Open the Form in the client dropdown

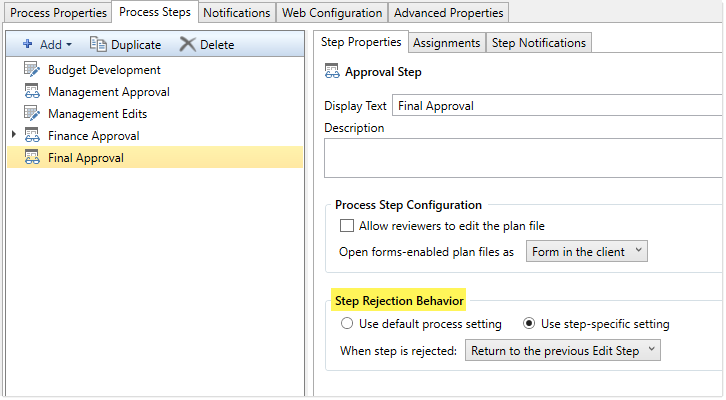(587, 252)
